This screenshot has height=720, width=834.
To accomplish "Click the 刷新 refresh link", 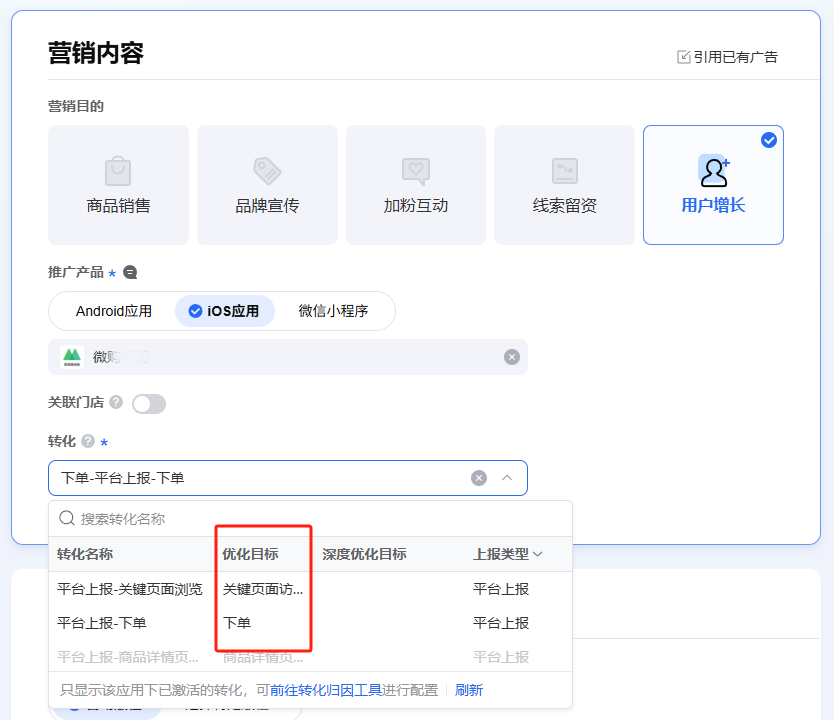I will coord(469,690).
